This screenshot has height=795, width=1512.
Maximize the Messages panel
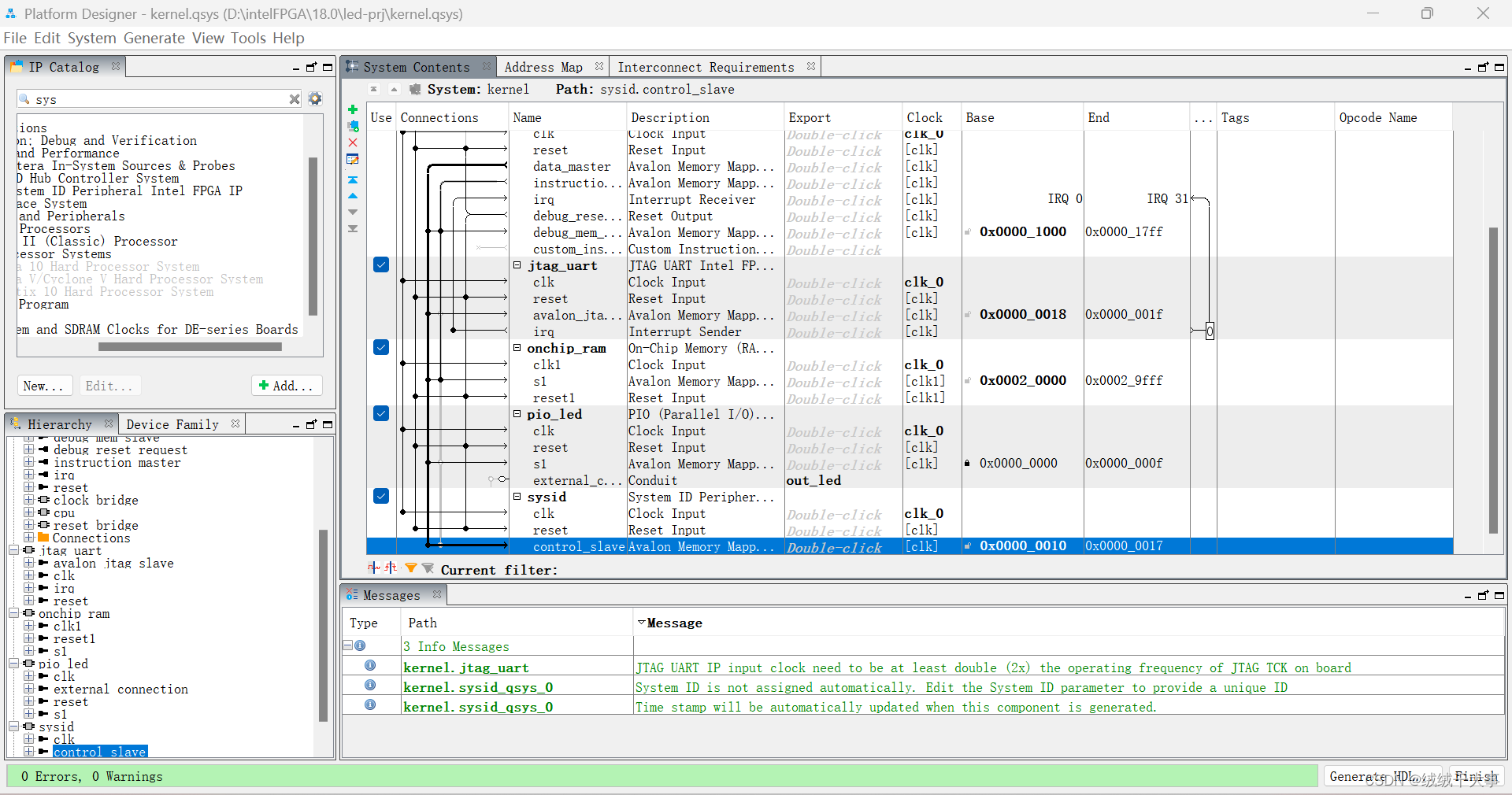pos(1499,596)
